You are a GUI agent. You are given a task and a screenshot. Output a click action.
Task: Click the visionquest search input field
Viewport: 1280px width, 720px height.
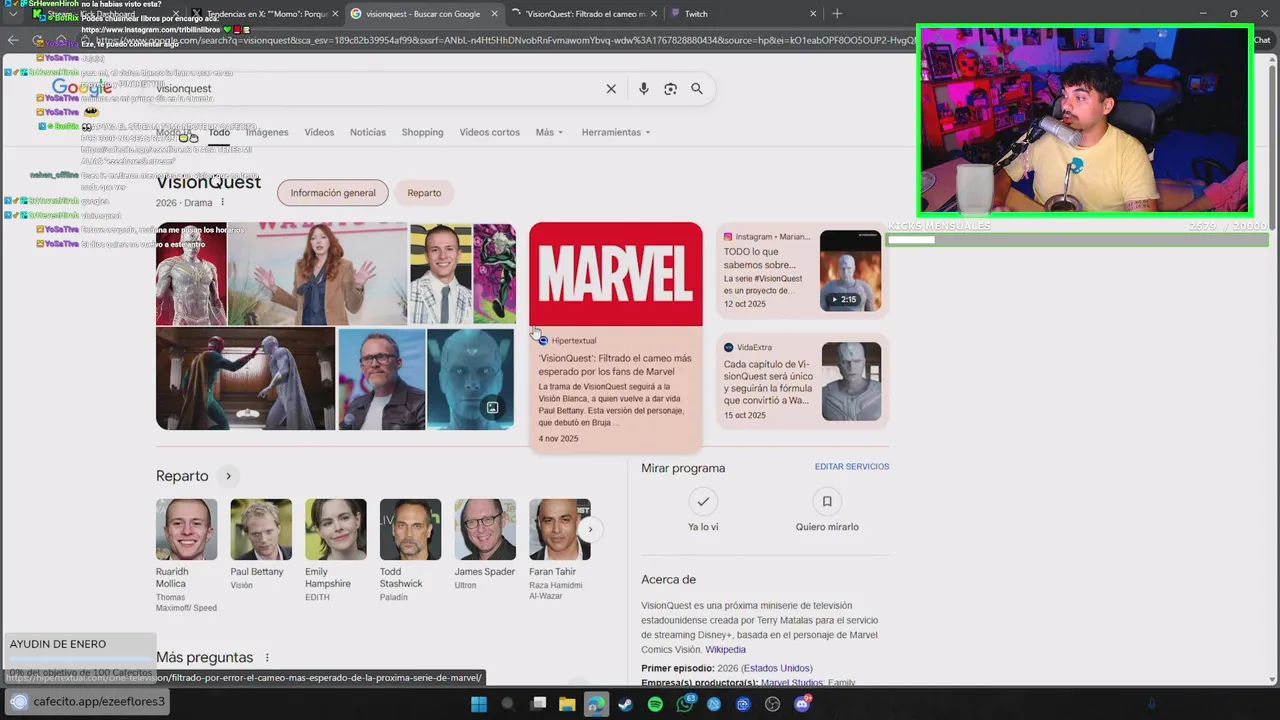(375, 89)
